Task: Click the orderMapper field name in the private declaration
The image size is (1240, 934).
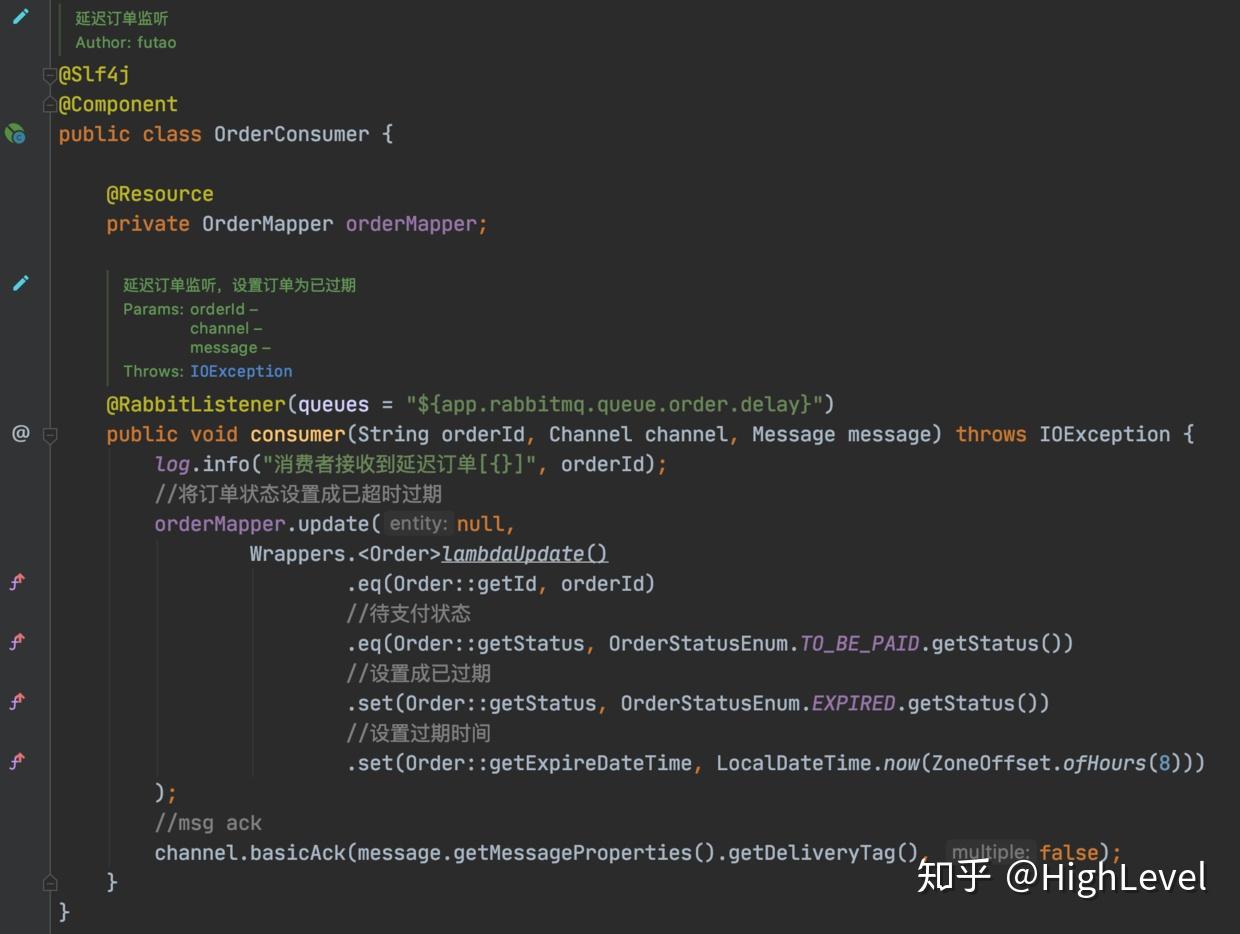Action: [x=411, y=224]
